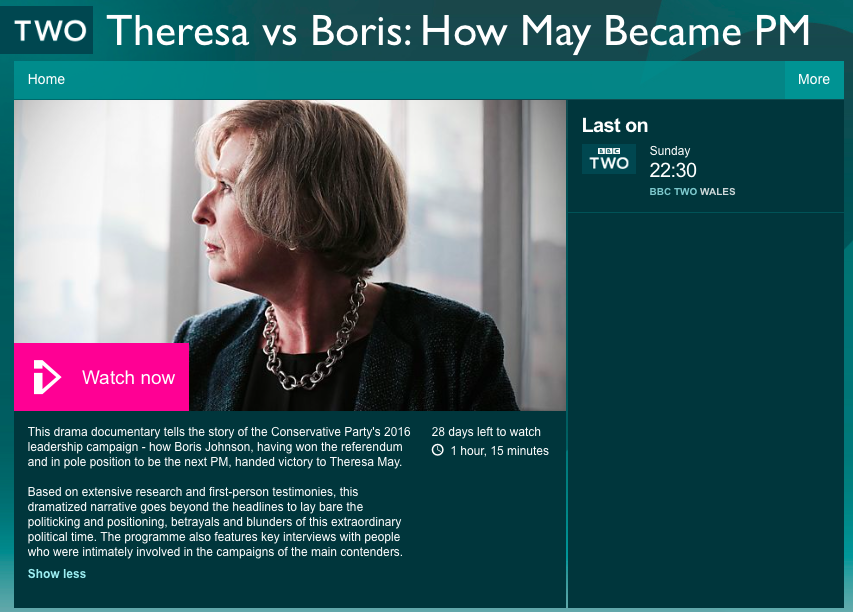Screen dimensions: 853x612
Task: Click the TWO channel logo beside the title
Action: tap(47, 30)
